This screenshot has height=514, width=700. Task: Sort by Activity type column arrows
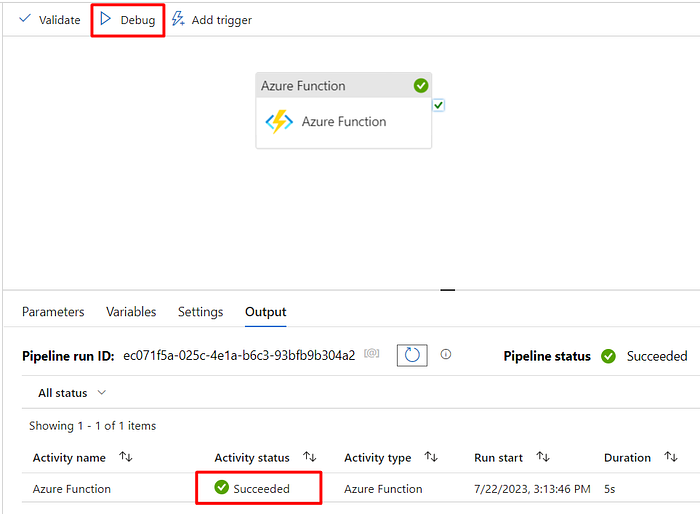[x=431, y=457]
